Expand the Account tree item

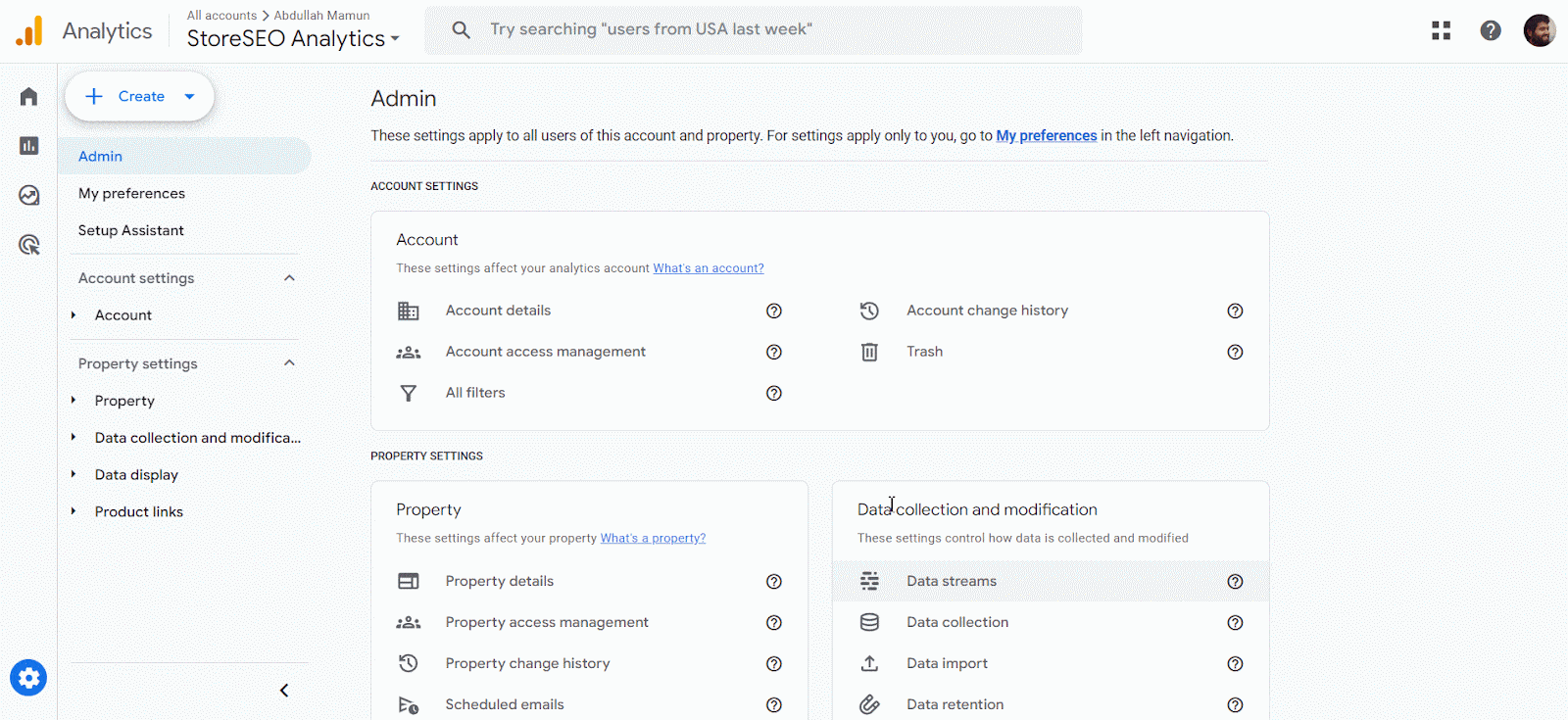73,314
